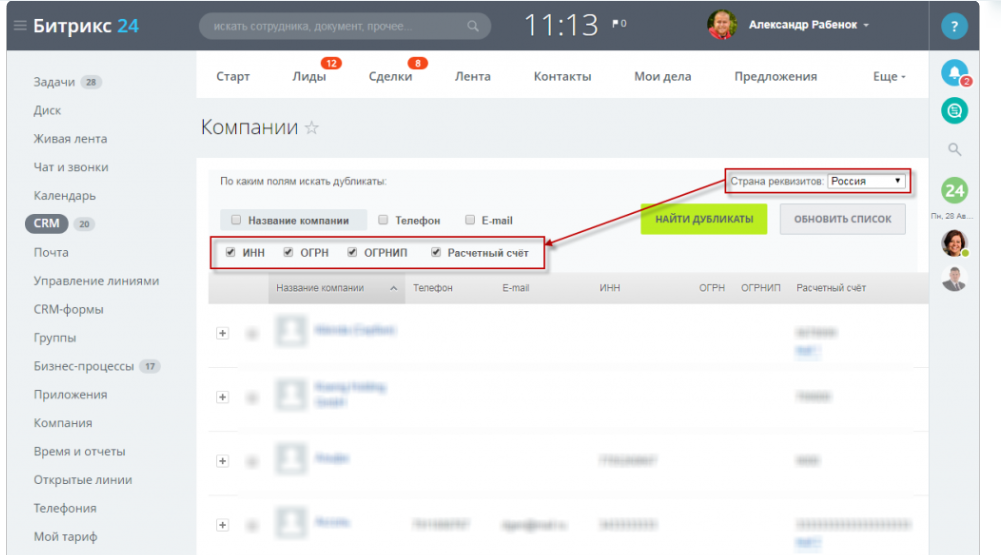Open the woman contact avatar in right panel
The height and width of the screenshot is (555, 1001).
(x=954, y=243)
